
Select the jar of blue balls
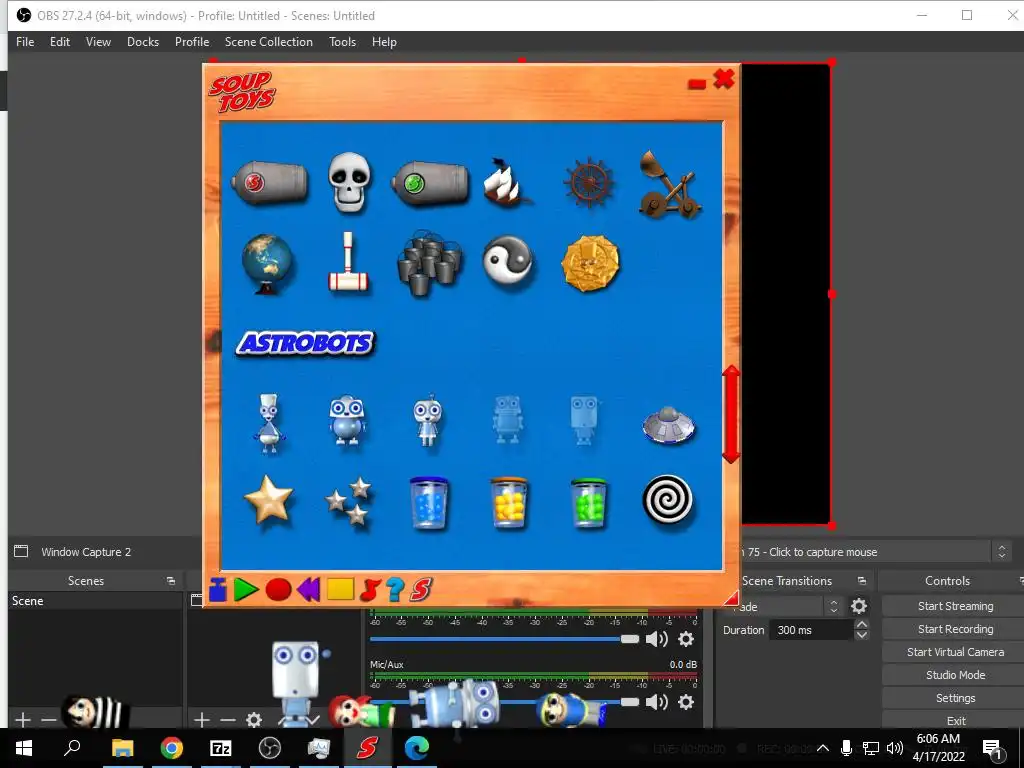click(x=429, y=502)
